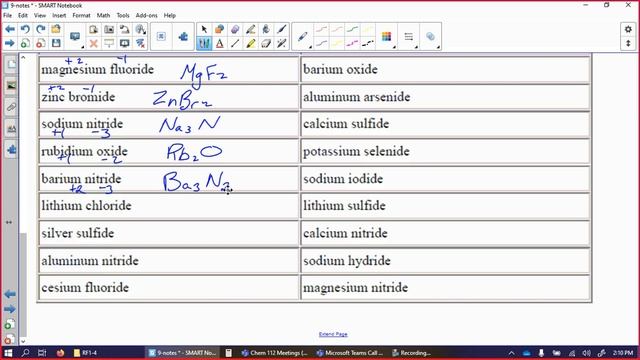Save the notebook with the floppy disk icon
Image resolution: width=640 pixels, height=360 pixels.
click(x=56, y=43)
